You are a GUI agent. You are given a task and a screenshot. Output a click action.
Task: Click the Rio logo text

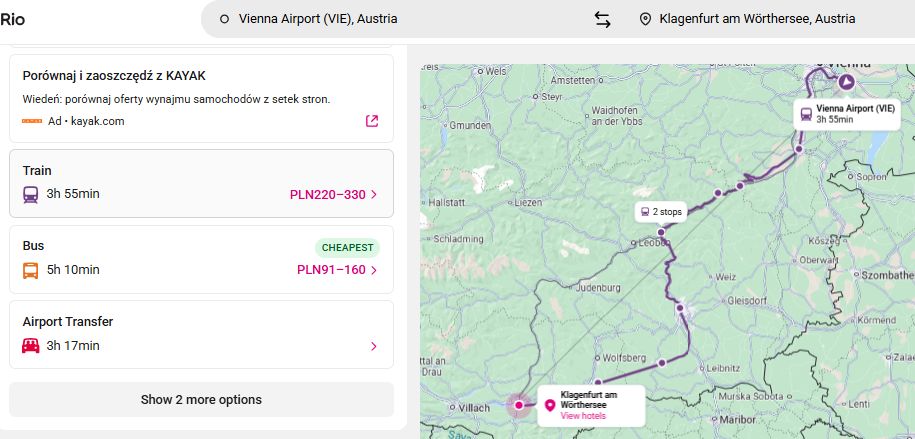coord(12,19)
